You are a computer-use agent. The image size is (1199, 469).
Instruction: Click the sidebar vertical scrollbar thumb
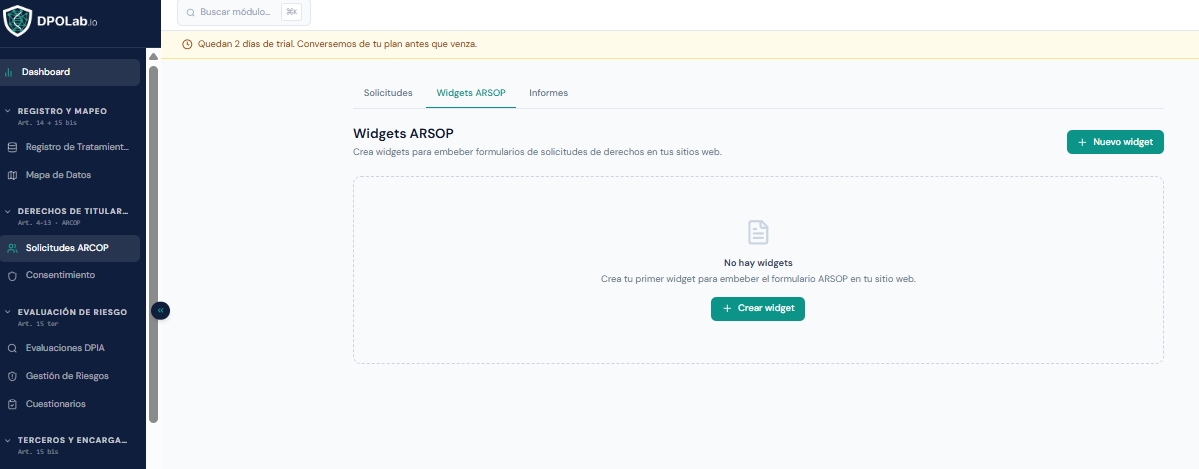154,244
